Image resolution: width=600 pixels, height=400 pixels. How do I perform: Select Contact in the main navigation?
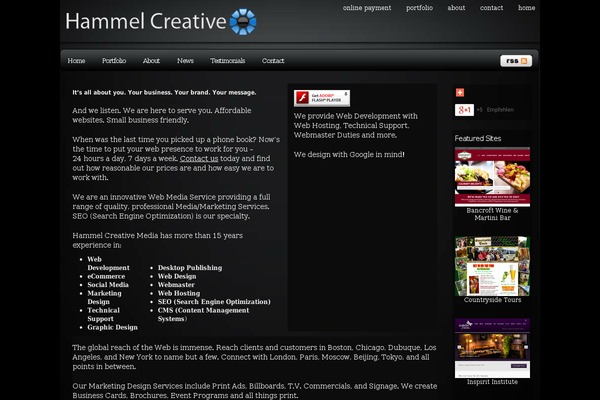[273, 60]
